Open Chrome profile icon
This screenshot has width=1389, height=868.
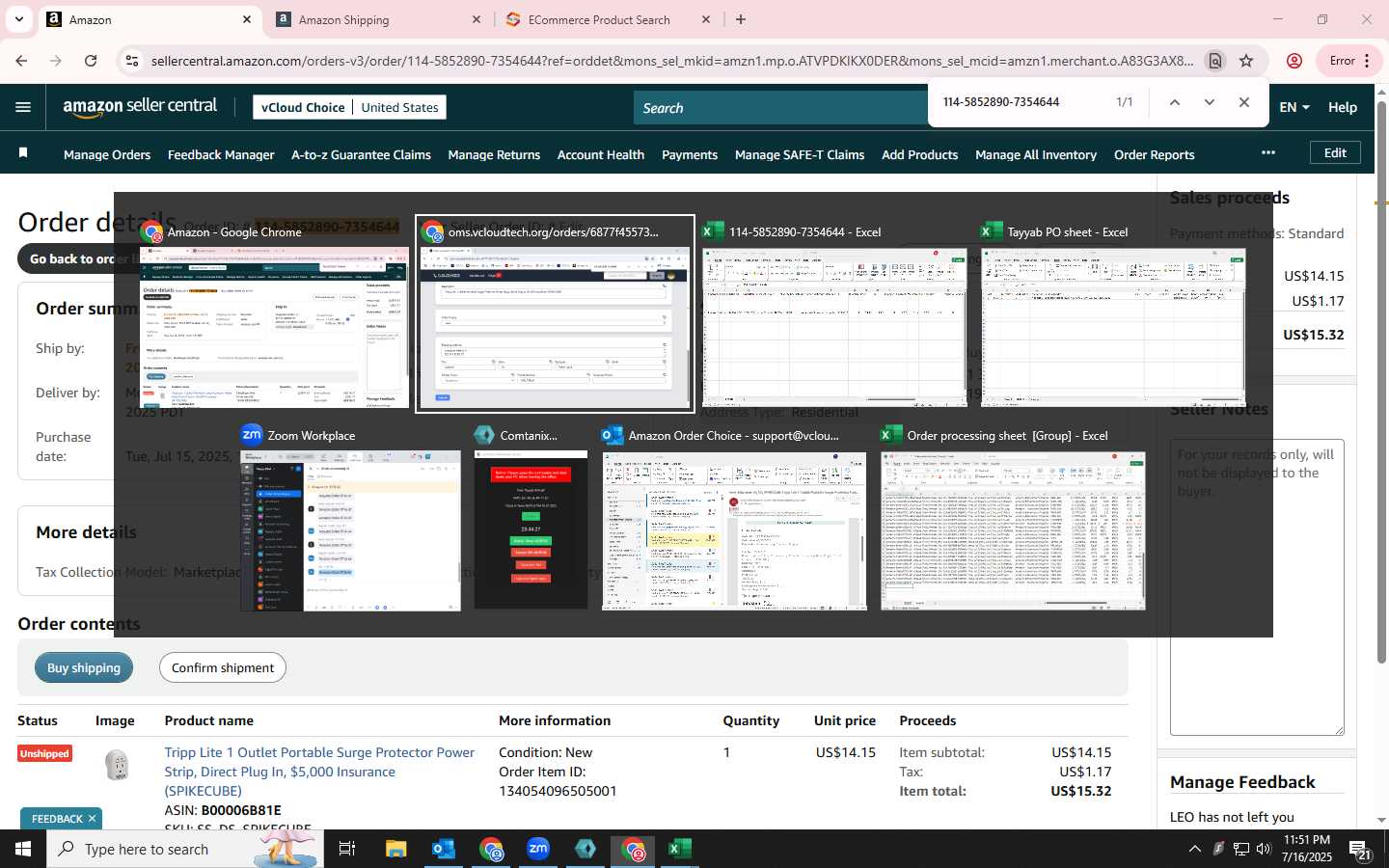pyautogui.click(x=1294, y=61)
